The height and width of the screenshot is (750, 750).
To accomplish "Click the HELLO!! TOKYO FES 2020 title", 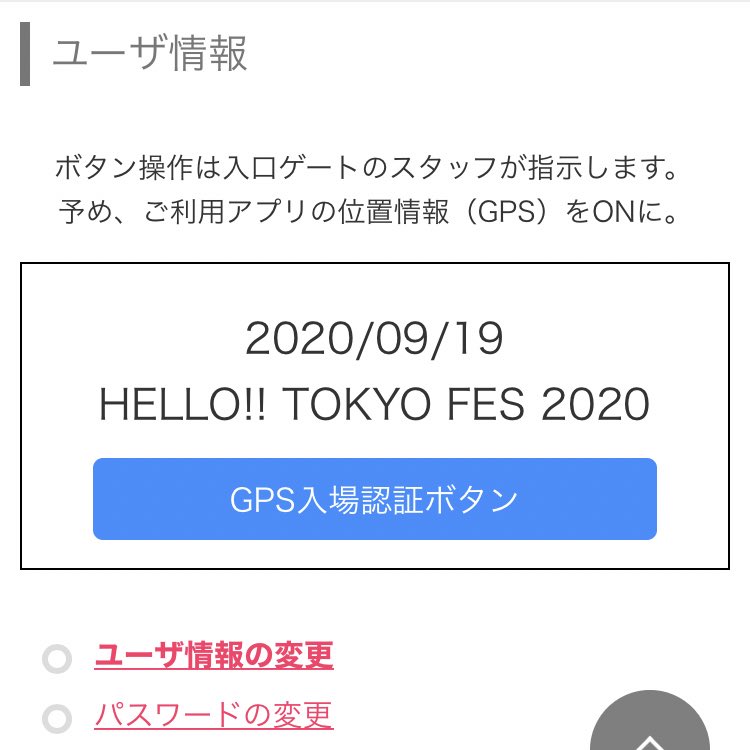I will point(374,405).
